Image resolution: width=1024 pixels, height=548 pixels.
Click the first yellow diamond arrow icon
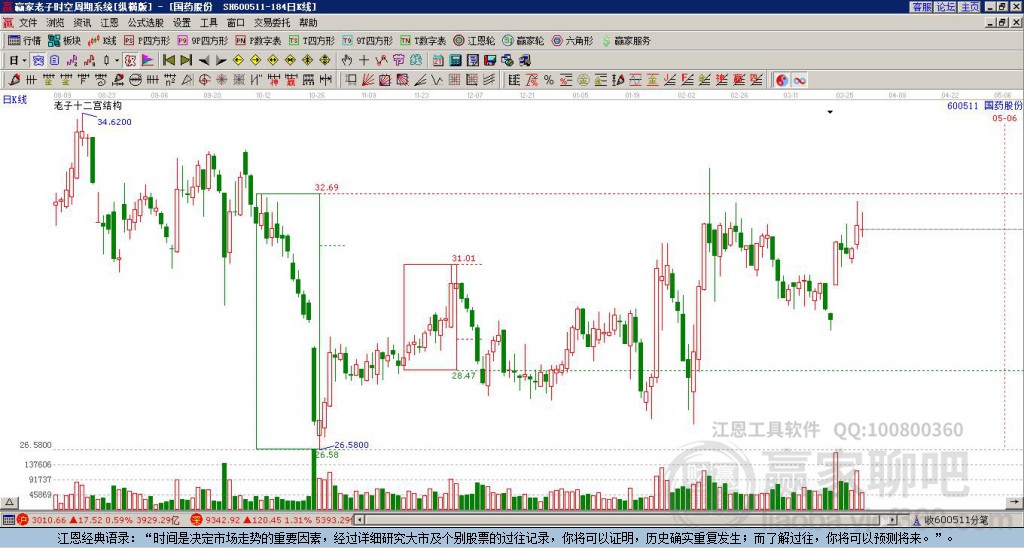[x=238, y=60]
